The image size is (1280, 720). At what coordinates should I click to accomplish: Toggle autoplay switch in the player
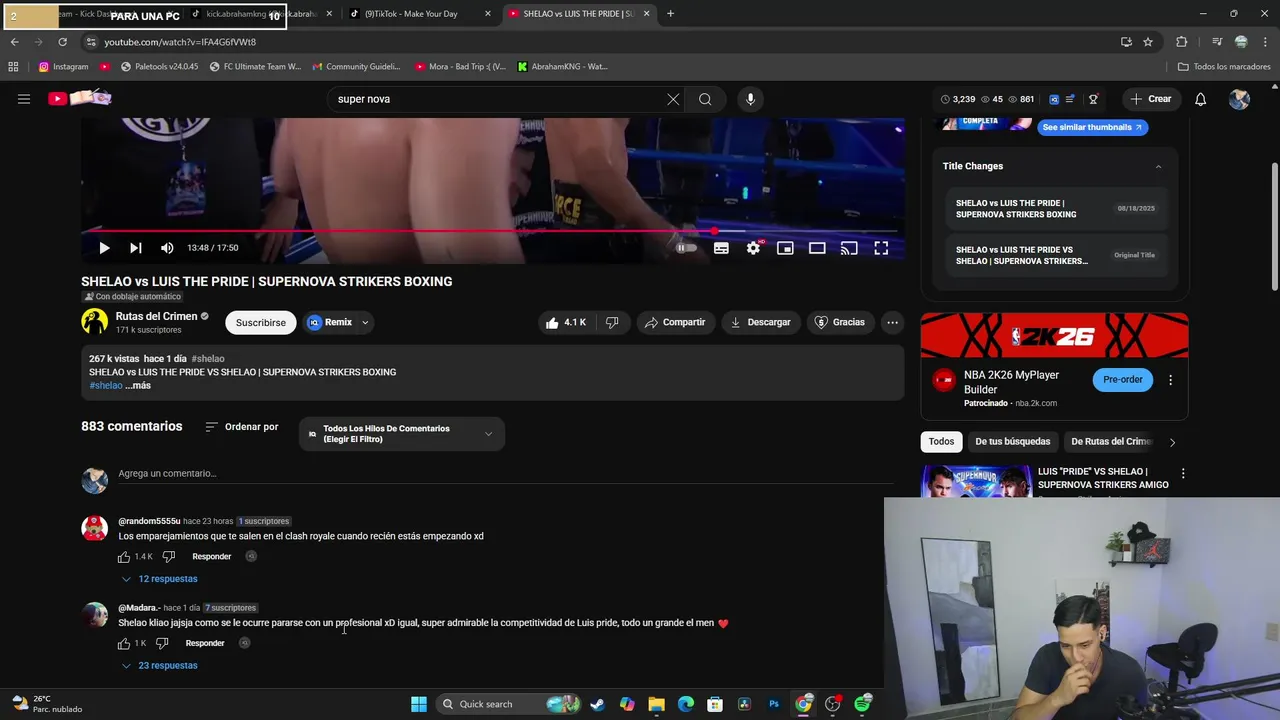pyautogui.click(x=686, y=248)
